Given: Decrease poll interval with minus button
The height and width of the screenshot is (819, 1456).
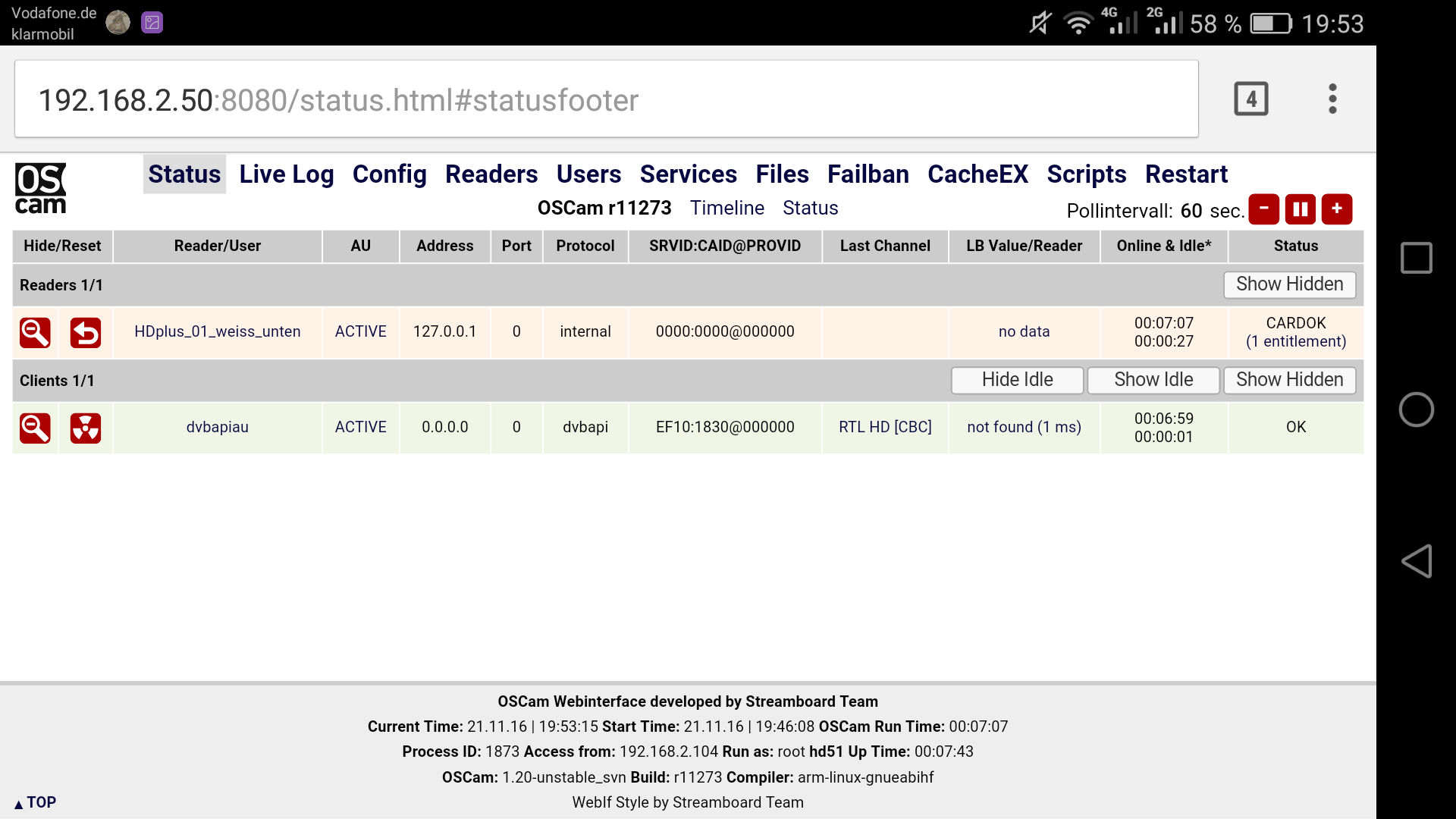Looking at the screenshot, I should click(1263, 209).
